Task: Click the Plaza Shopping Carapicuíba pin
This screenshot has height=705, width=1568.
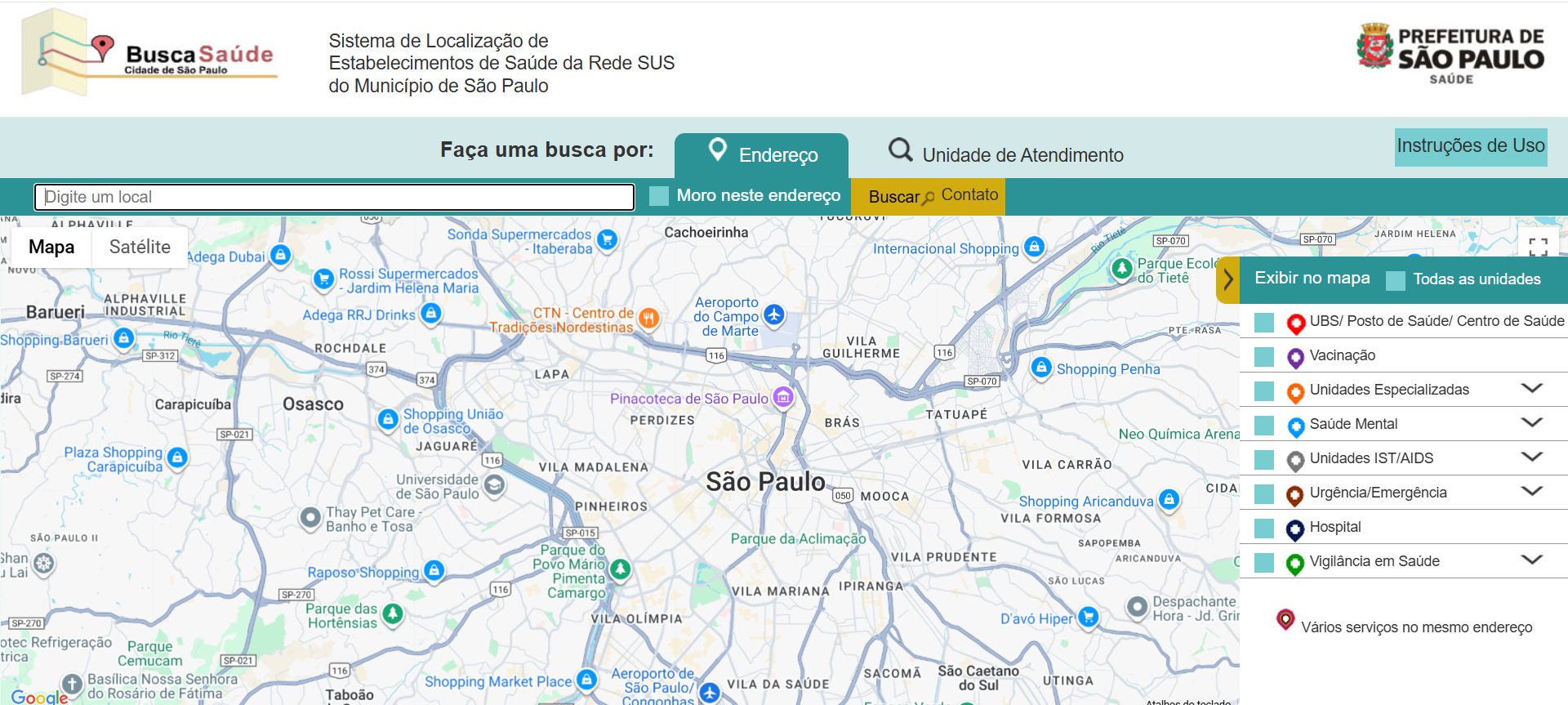Action: coord(177,457)
